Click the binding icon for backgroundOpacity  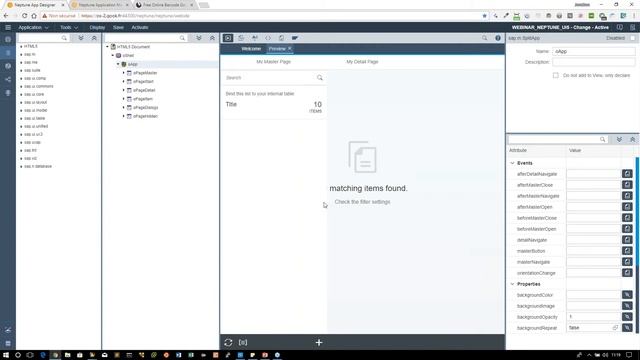[x=627, y=317]
